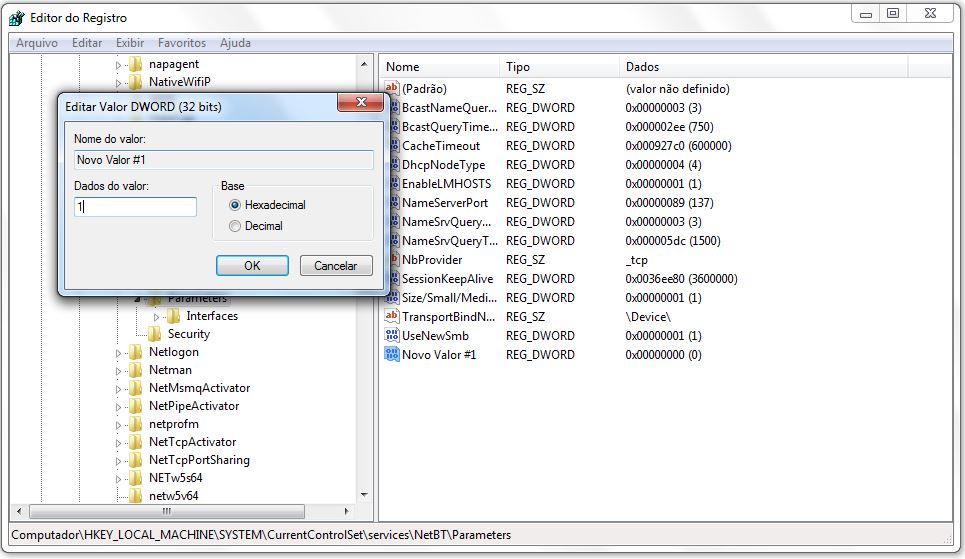Screen dimensions: 965x559
Task: Click the CacheTimeout DWORD value icon
Action: pyautogui.click(x=391, y=146)
